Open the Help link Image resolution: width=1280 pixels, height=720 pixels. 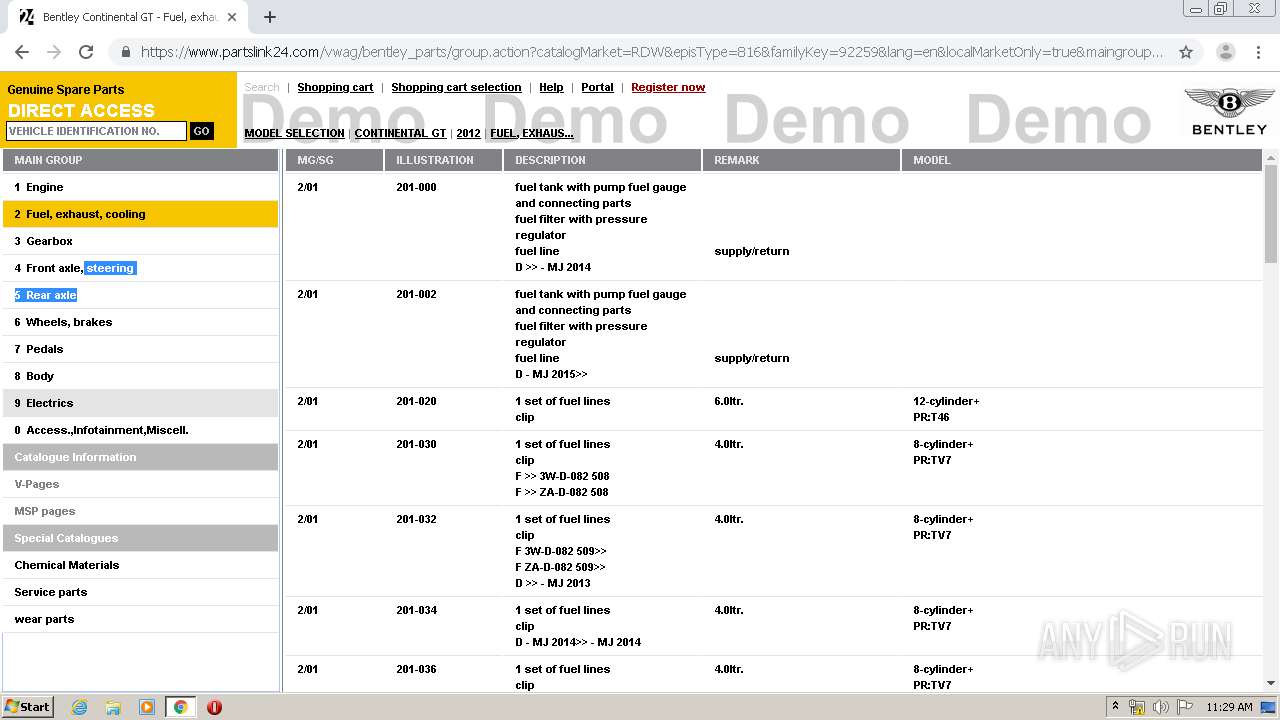tap(551, 87)
